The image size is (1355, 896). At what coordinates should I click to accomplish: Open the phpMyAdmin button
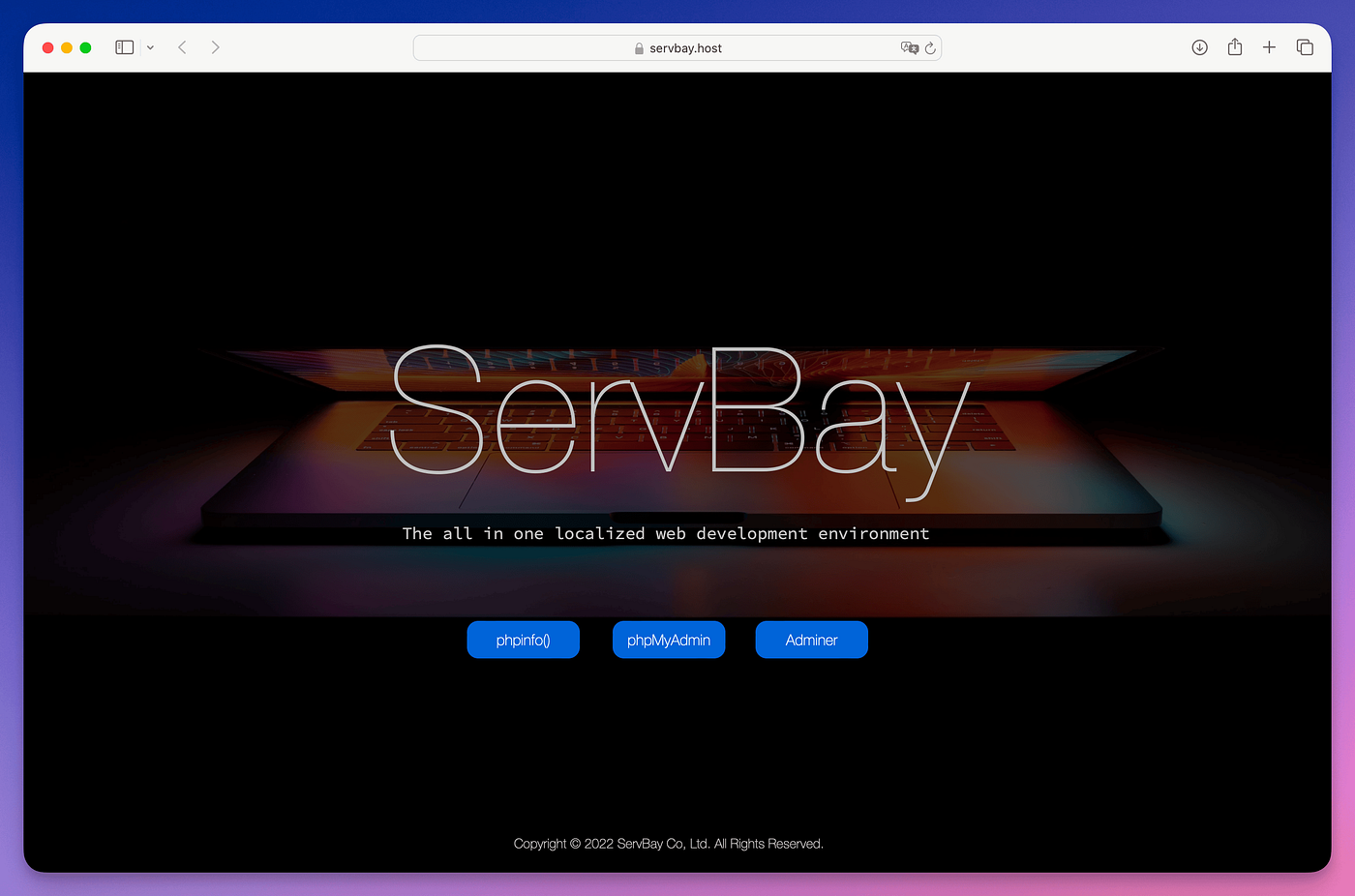coord(669,640)
